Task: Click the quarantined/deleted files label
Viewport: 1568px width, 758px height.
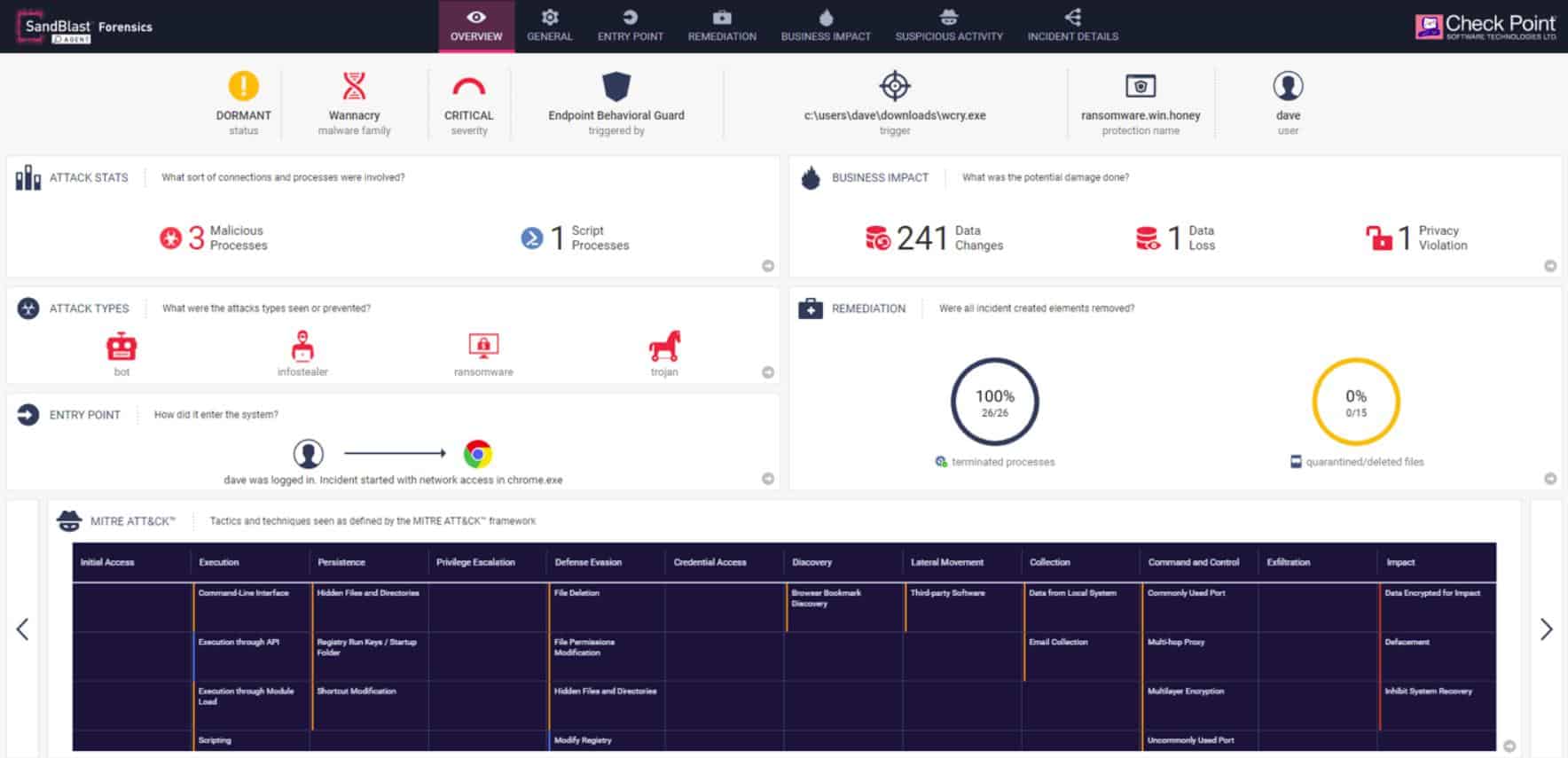Action: click(1365, 462)
